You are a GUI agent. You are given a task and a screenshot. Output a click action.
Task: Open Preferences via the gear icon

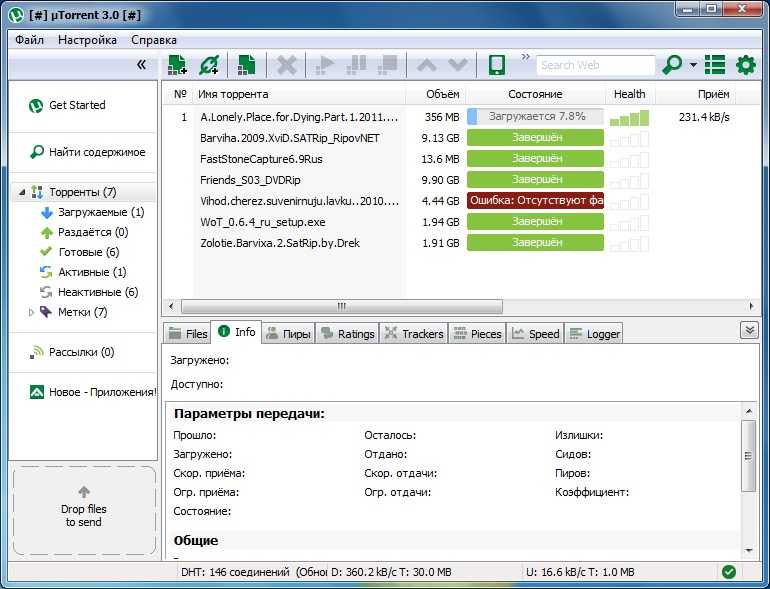[x=745, y=64]
